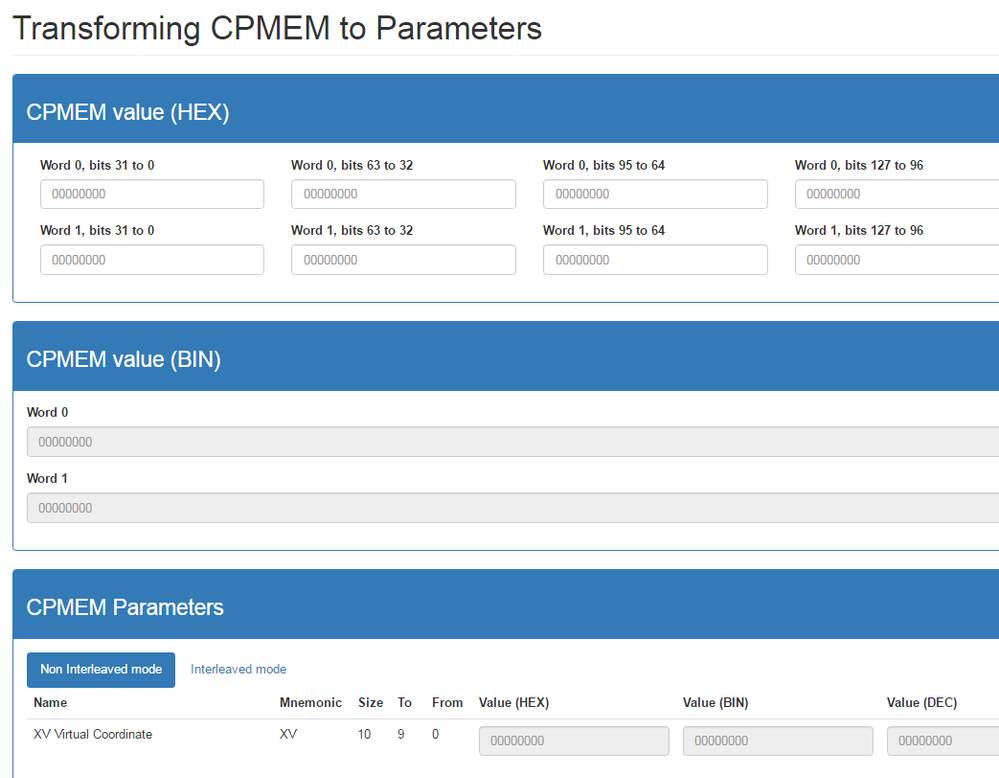Click Word 1 bits 95 to 64 field
Screen dimensions: 999x778
[655, 260]
